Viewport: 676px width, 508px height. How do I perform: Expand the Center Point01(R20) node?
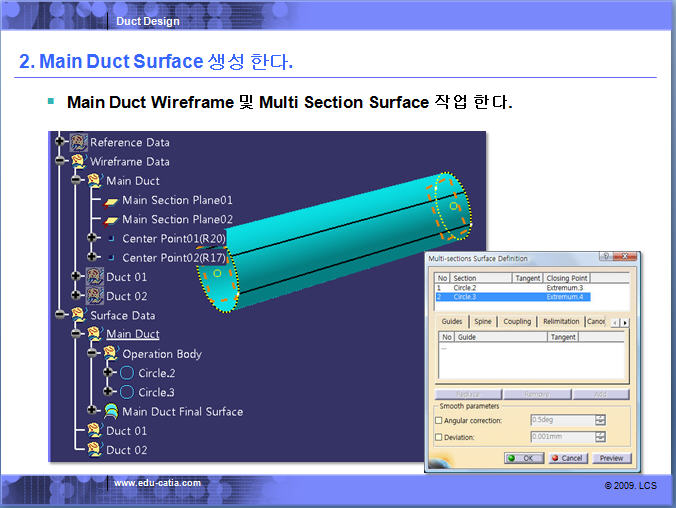[x=93, y=238]
